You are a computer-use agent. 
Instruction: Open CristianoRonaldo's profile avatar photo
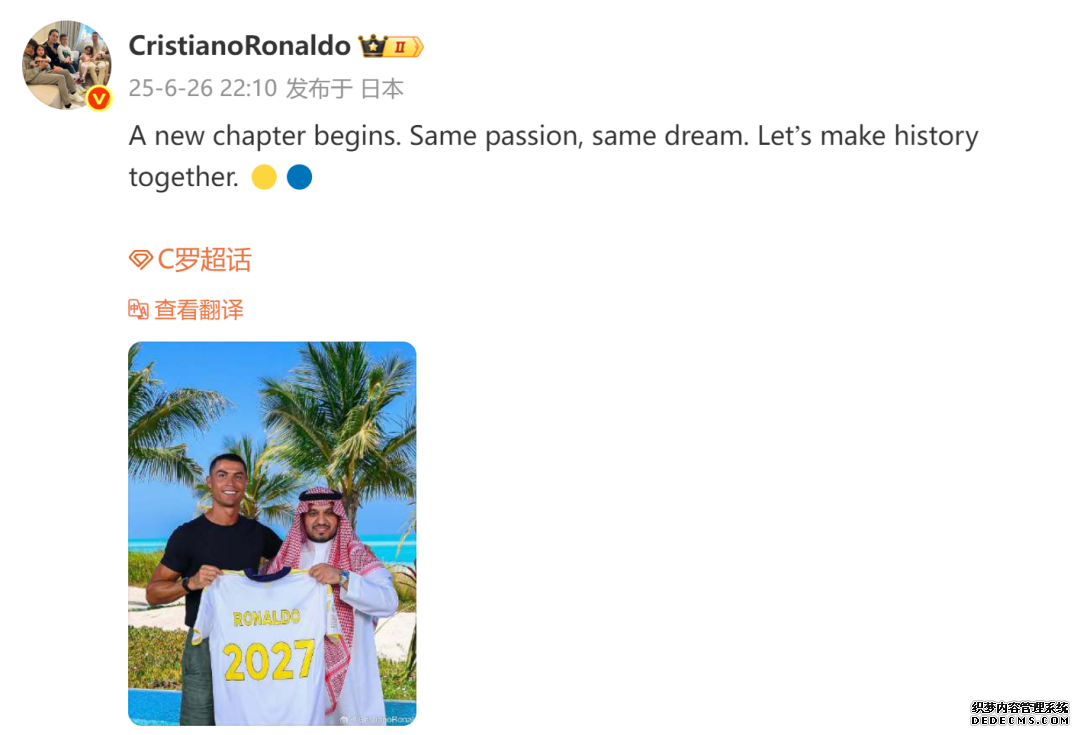coord(67,65)
